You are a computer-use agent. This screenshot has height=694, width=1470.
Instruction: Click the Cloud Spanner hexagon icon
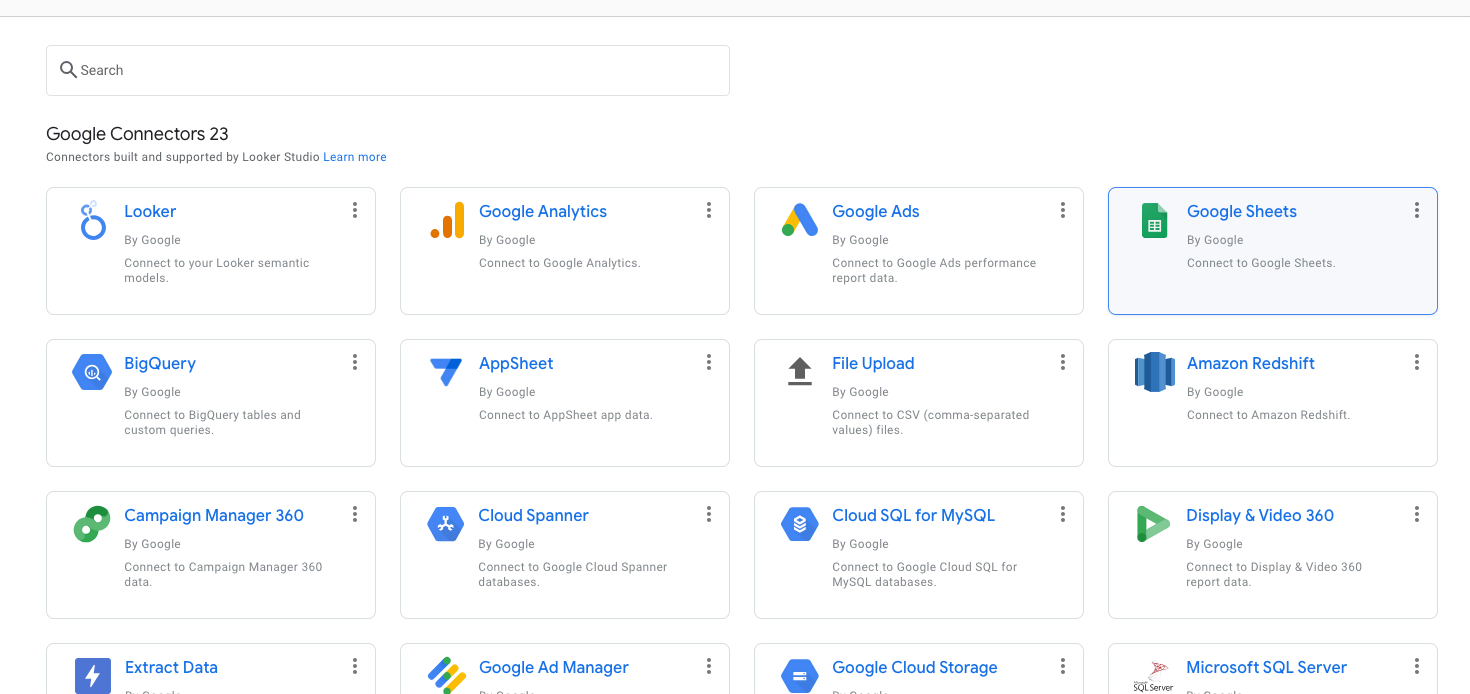pyautogui.click(x=446, y=524)
